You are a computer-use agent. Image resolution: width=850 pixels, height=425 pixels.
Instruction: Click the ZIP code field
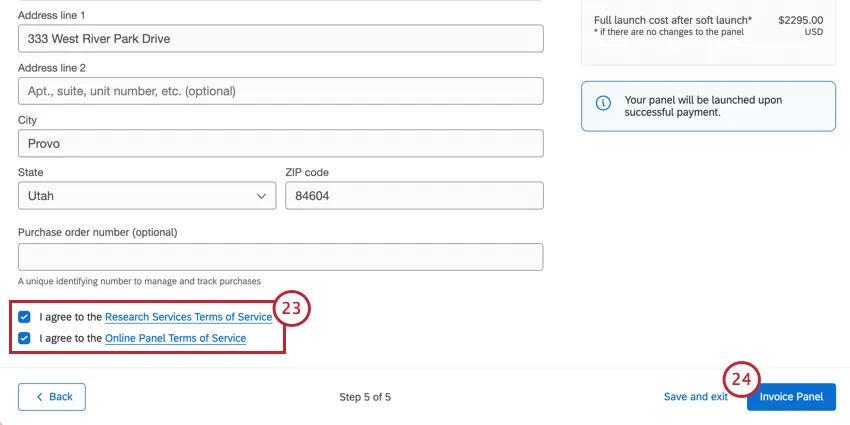pyautogui.click(x=414, y=196)
